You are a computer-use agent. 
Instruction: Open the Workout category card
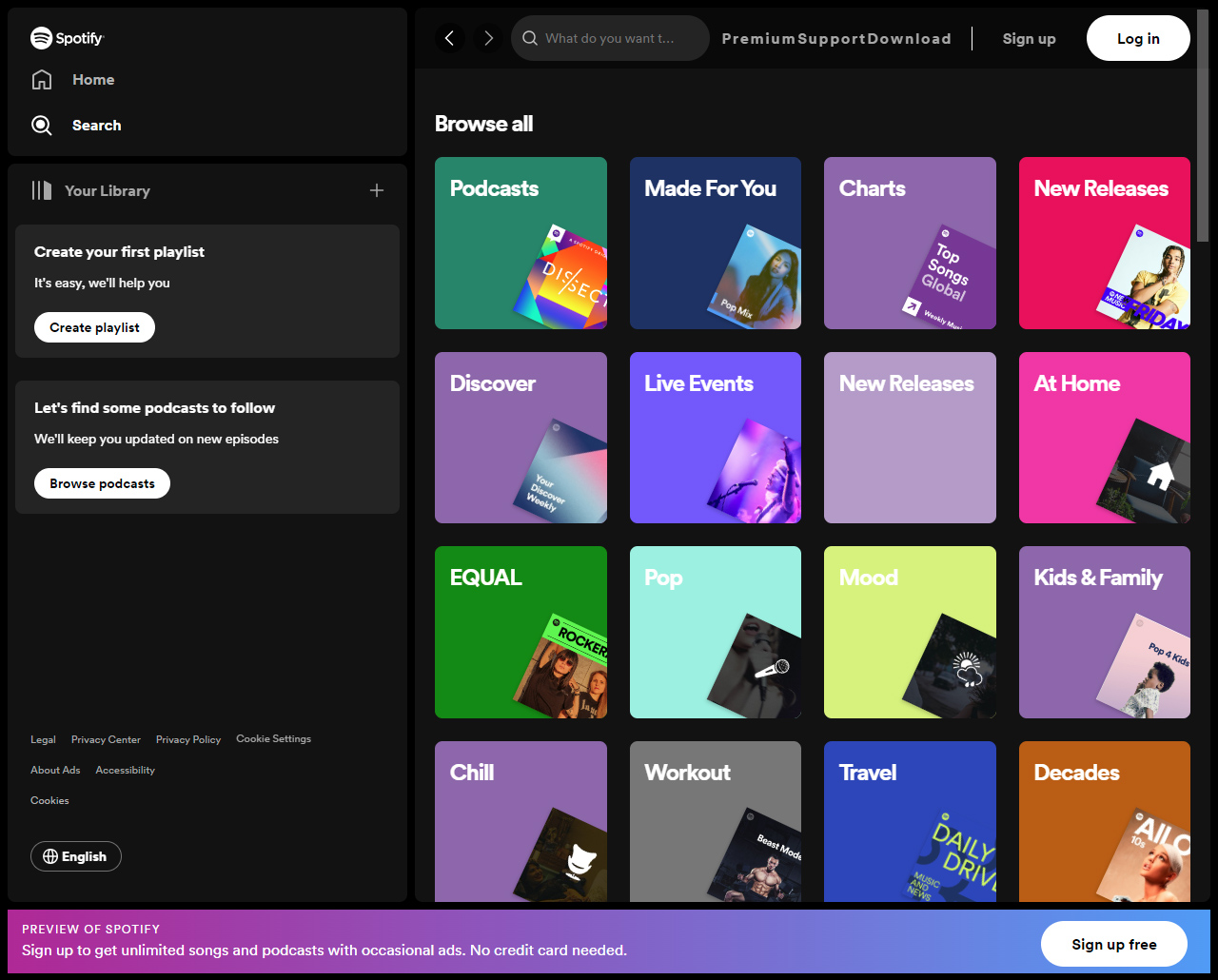[x=716, y=822]
